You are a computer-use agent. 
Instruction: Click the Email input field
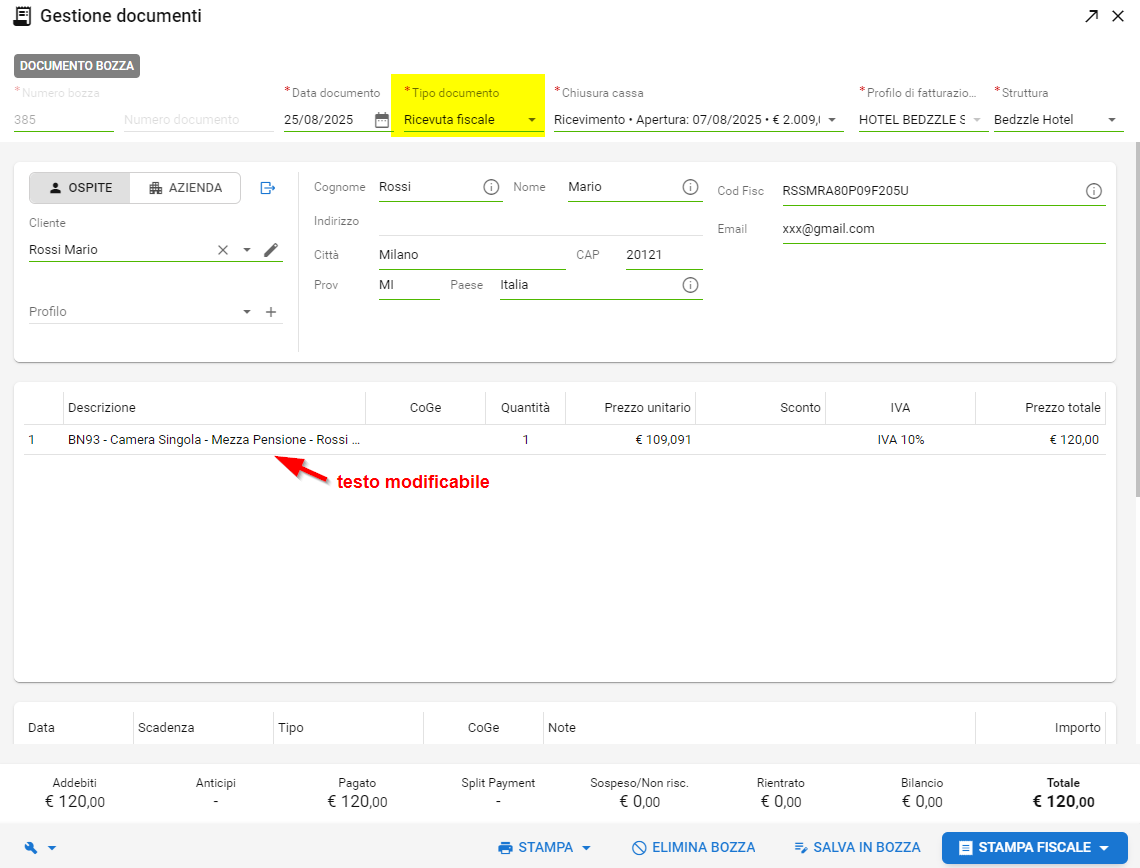click(x=942, y=229)
